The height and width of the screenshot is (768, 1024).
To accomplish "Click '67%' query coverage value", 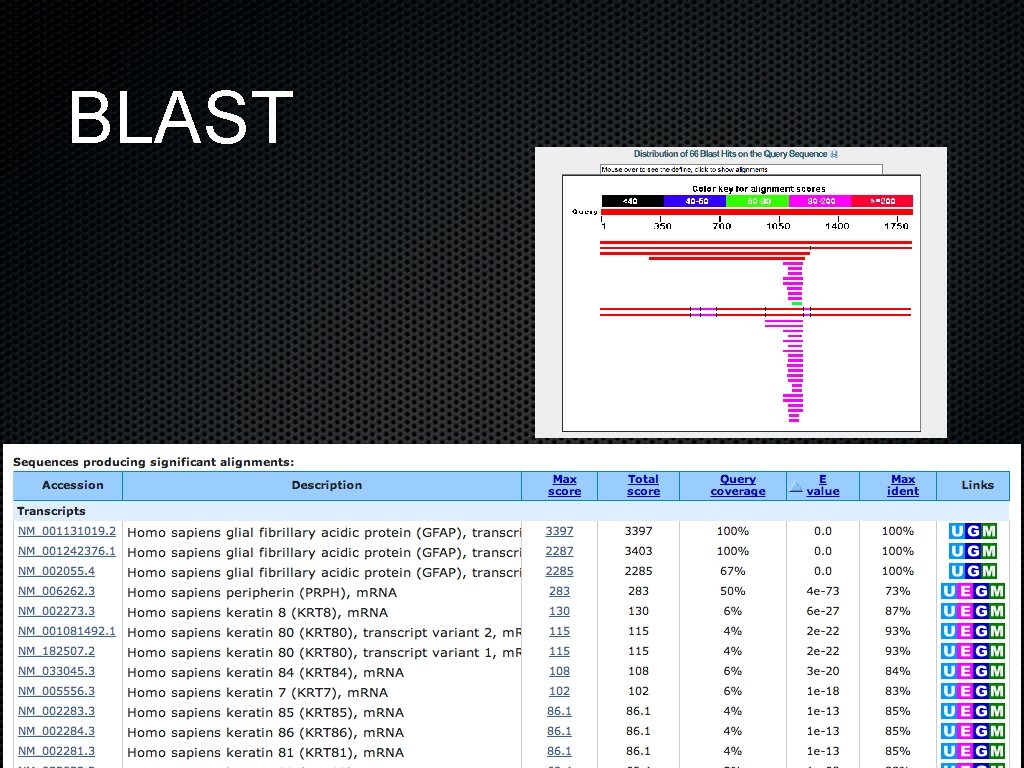I will pos(733,571).
